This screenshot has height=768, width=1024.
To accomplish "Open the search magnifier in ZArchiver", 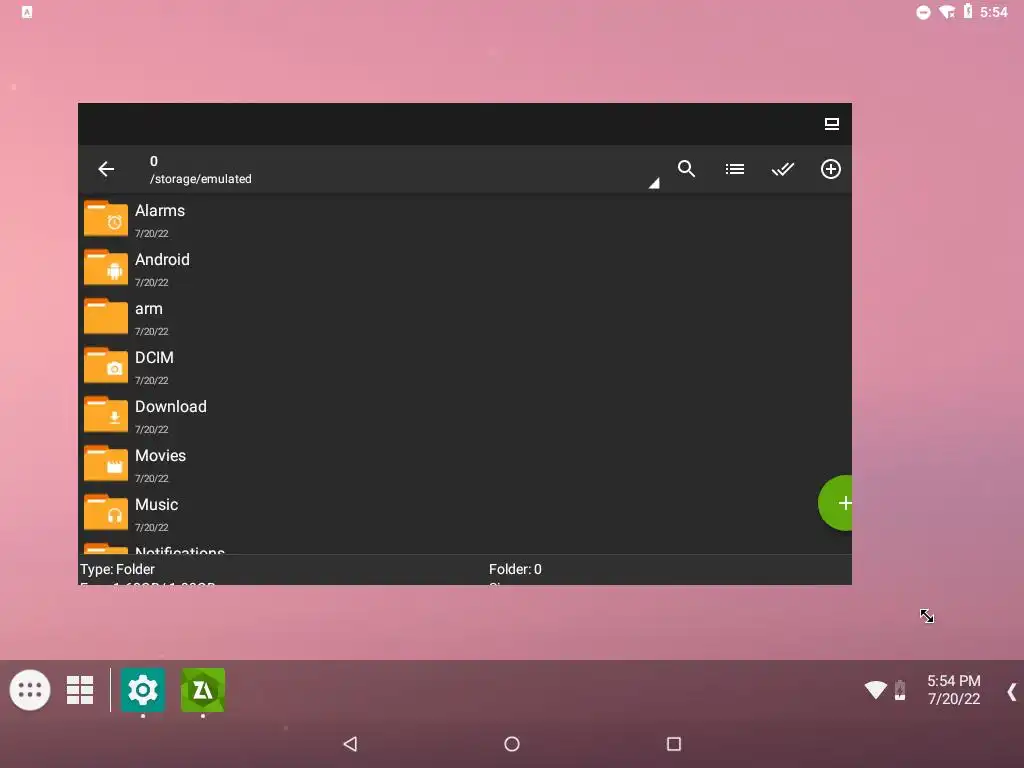I will (686, 168).
